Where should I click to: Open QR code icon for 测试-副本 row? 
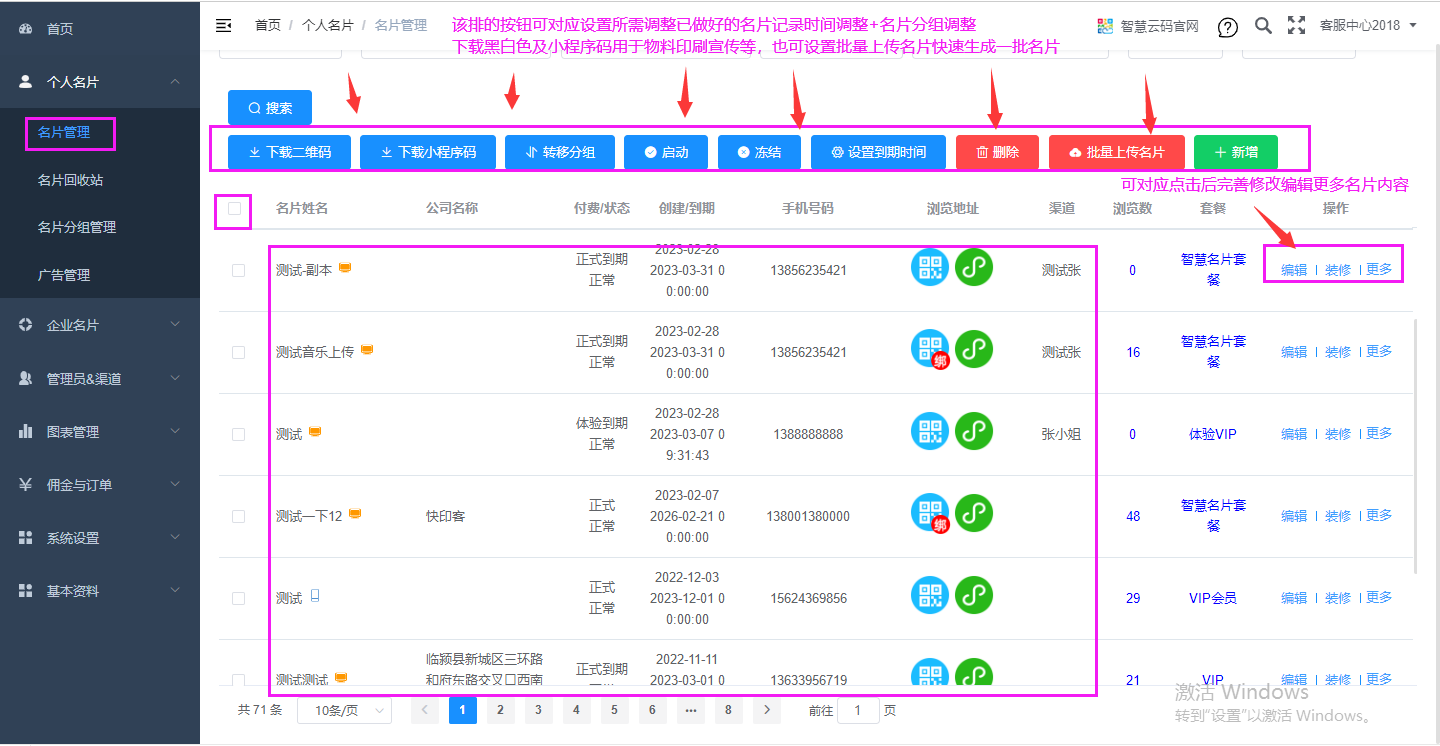coord(930,267)
